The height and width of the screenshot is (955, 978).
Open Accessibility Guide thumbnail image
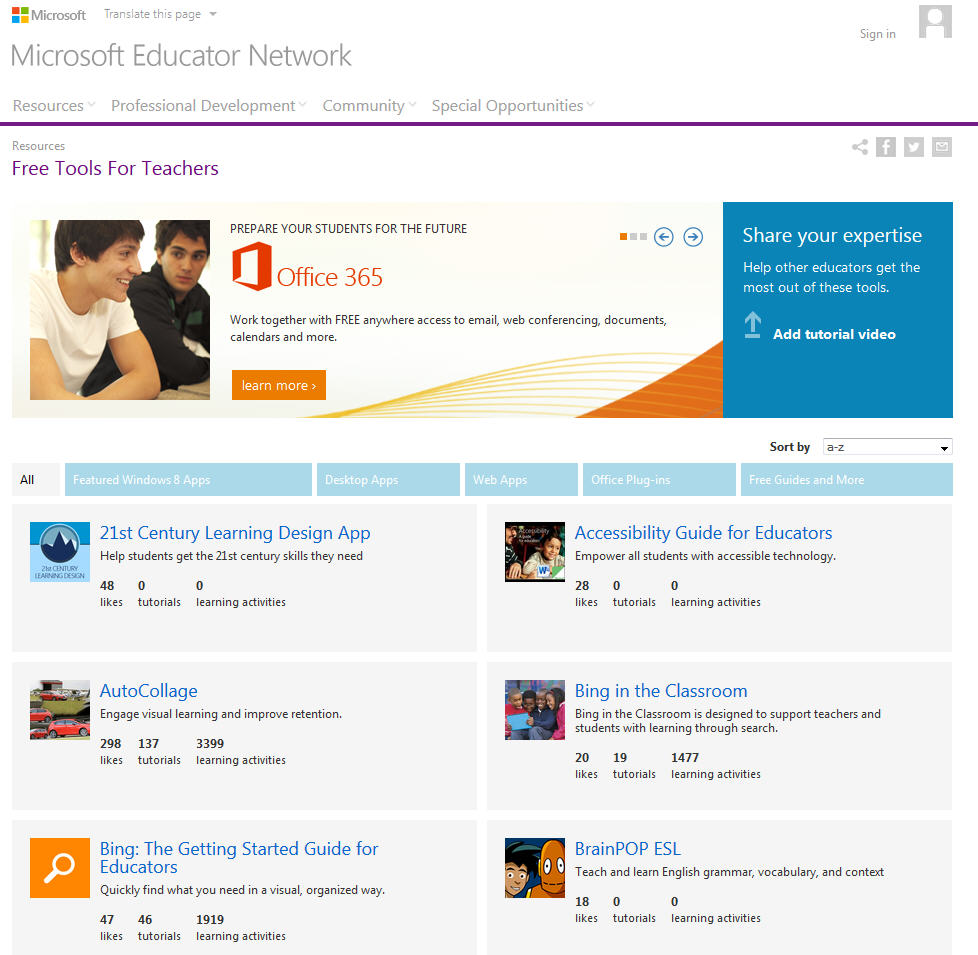(535, 552)
